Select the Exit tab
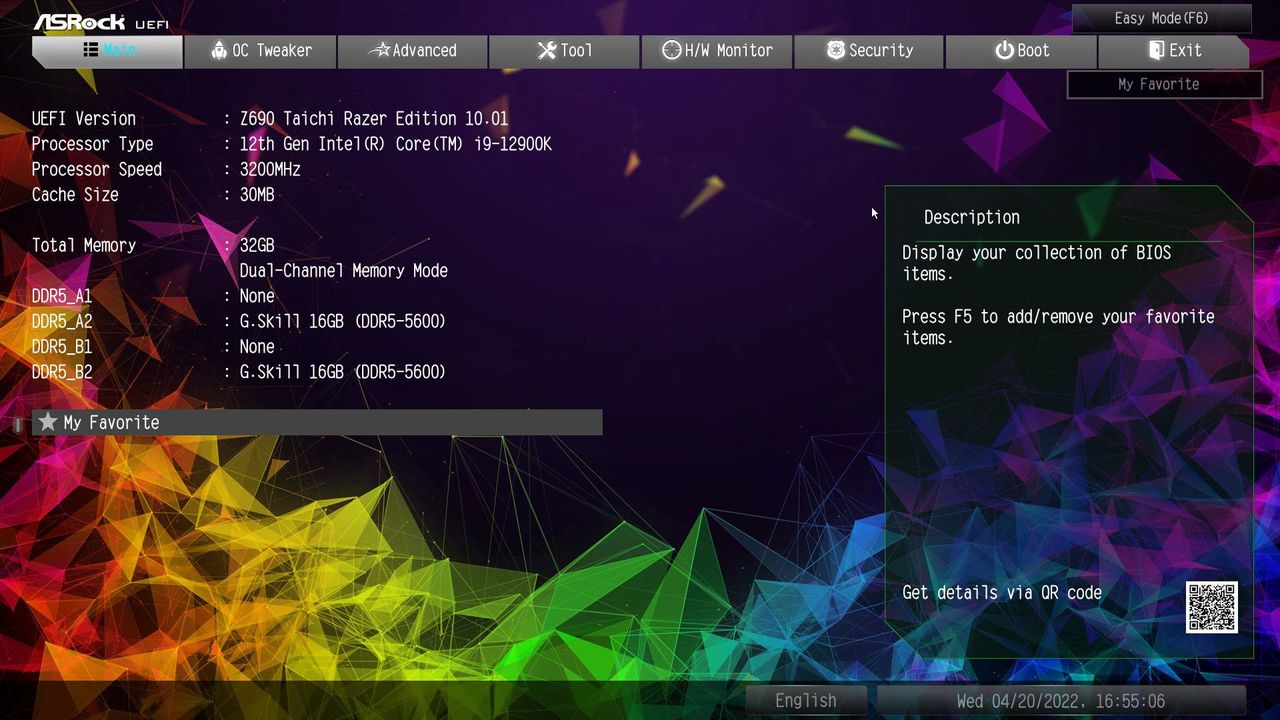This screenshot has height=720, width=1280. (1174, 51)
